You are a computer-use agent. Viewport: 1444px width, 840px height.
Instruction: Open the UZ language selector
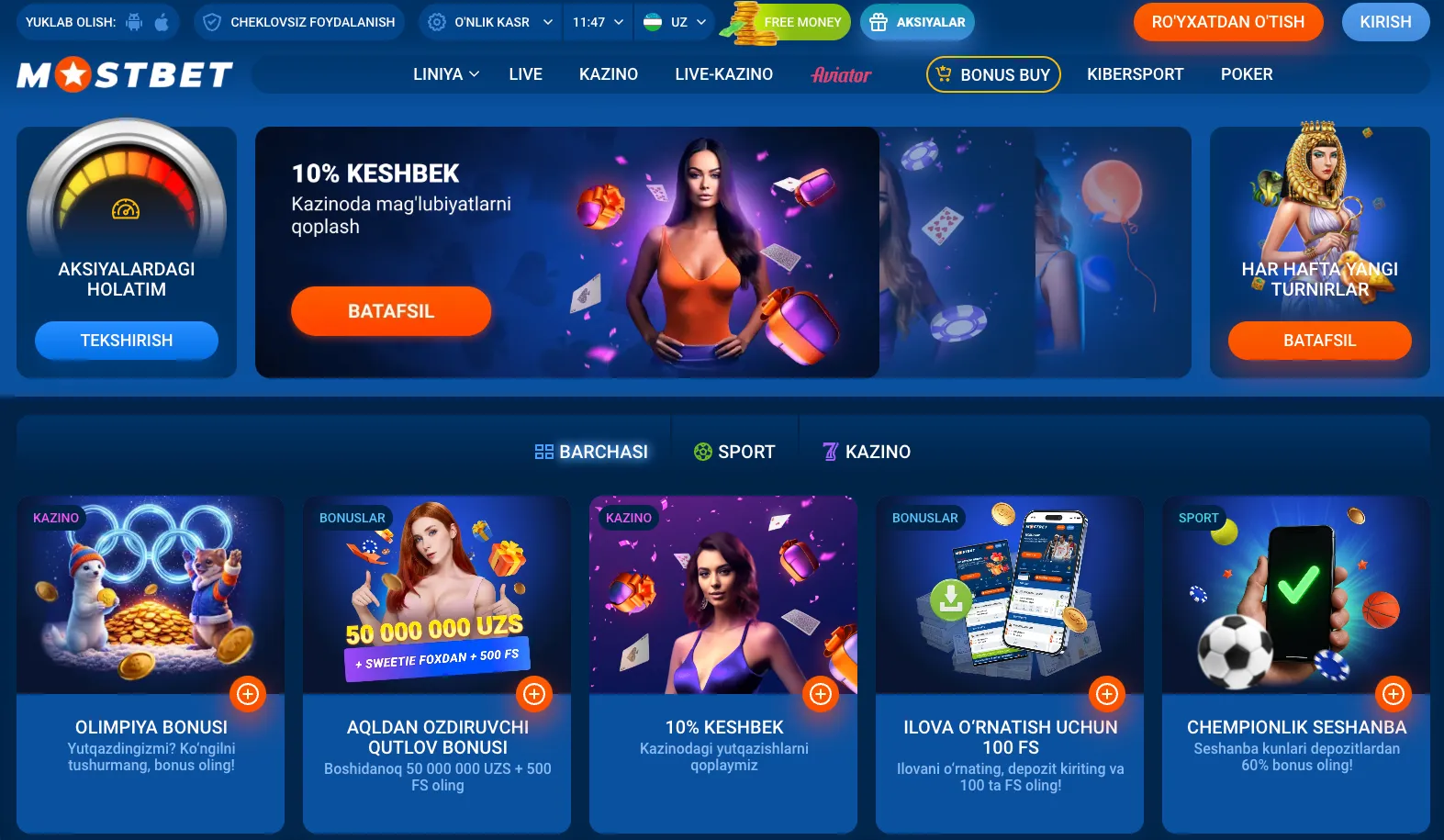point(675,22)
